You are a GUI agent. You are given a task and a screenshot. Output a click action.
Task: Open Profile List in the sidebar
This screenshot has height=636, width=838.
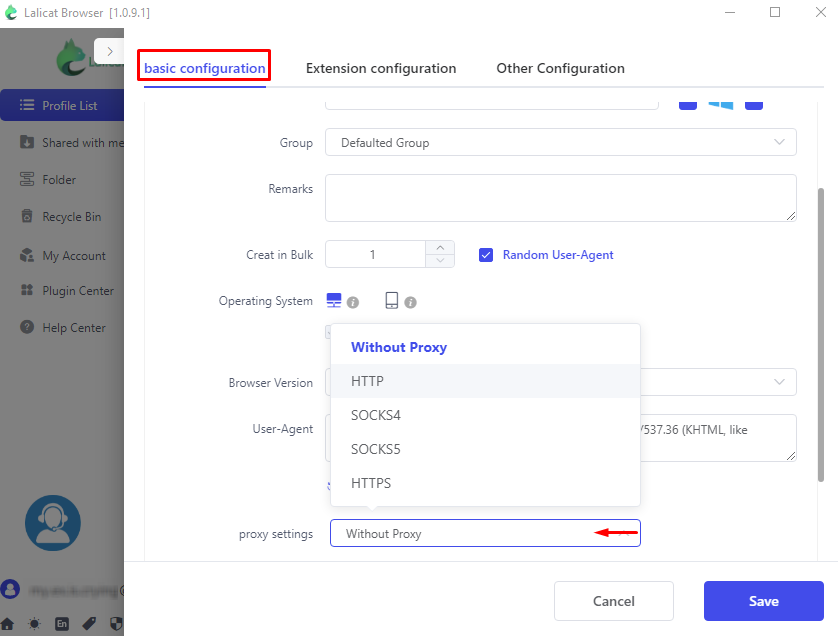(x=62, y=105)
